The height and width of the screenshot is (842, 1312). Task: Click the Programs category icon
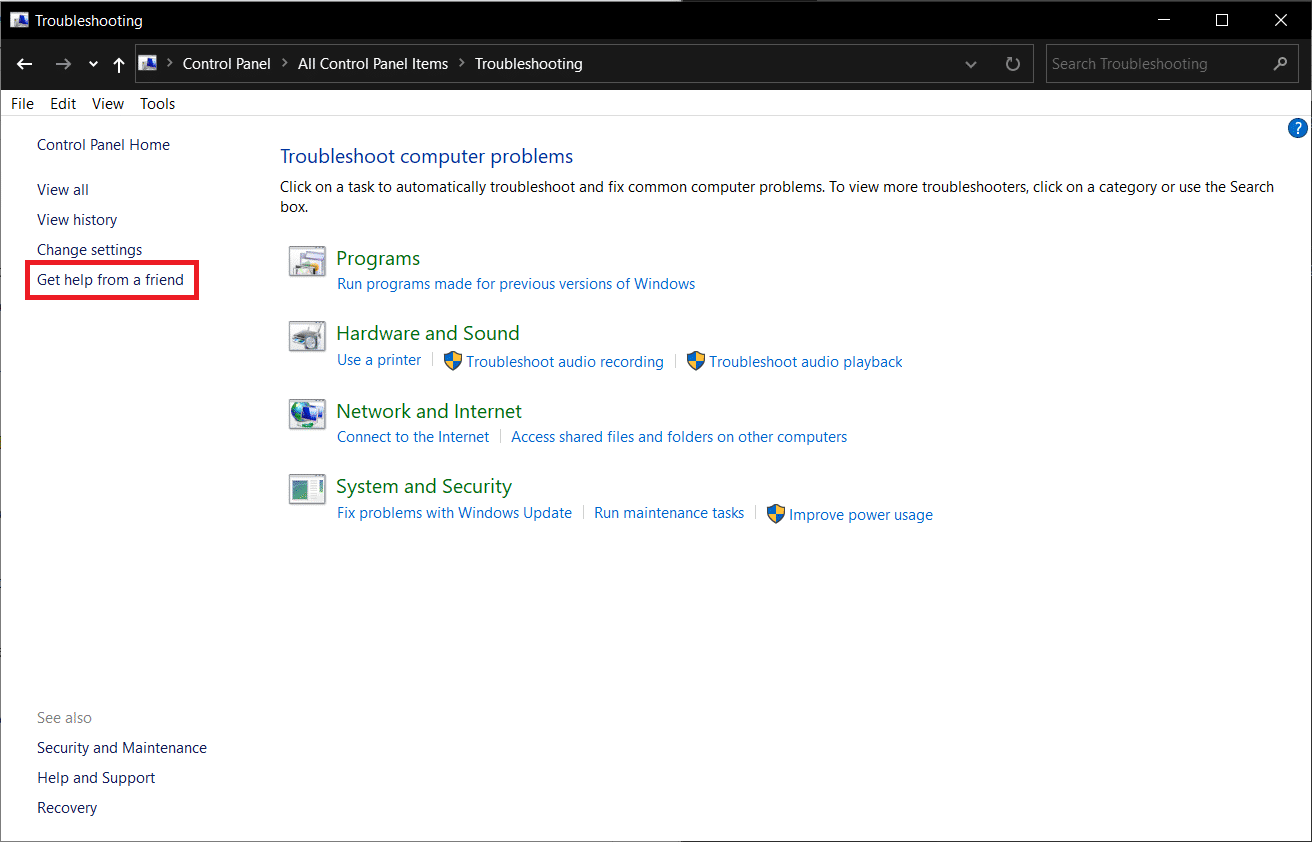coord(307,261)
